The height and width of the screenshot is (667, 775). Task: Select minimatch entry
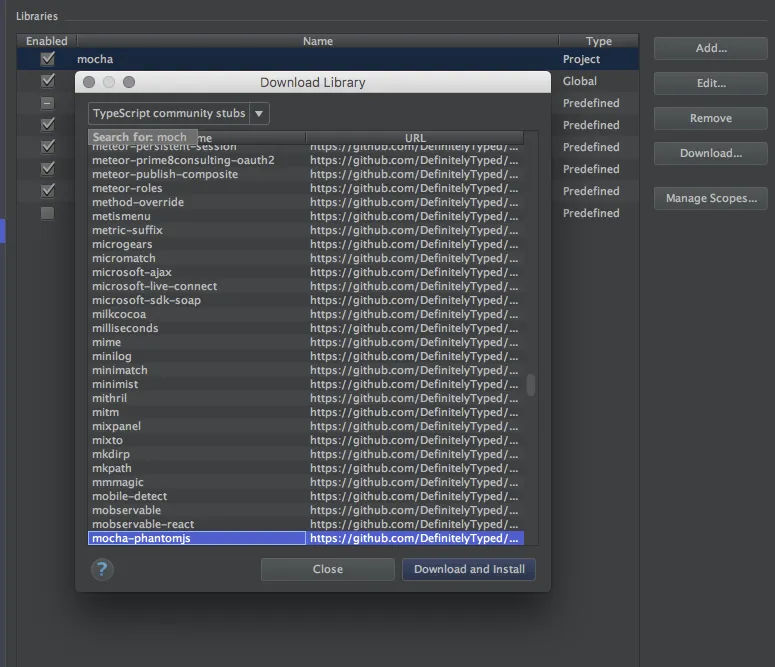coord(197,370)
